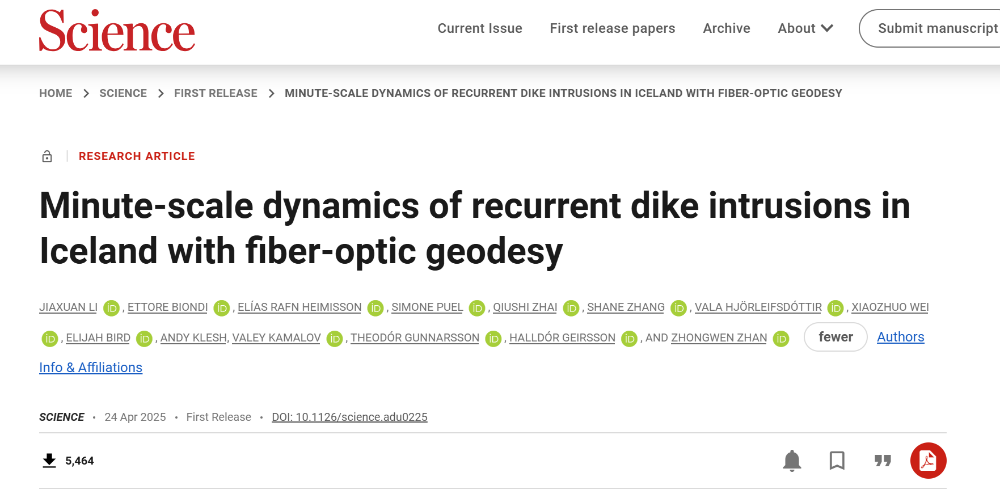This screenshot has height=490, width=1000.
Task: Navigate to Home breadcrumb
Action: click(x=56, y=93)
